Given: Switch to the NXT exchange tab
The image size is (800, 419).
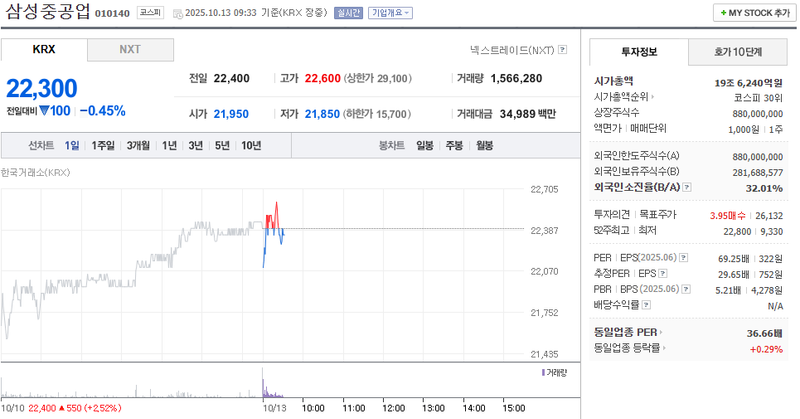Looking at the screenshot, I should (x=130, y=49).
